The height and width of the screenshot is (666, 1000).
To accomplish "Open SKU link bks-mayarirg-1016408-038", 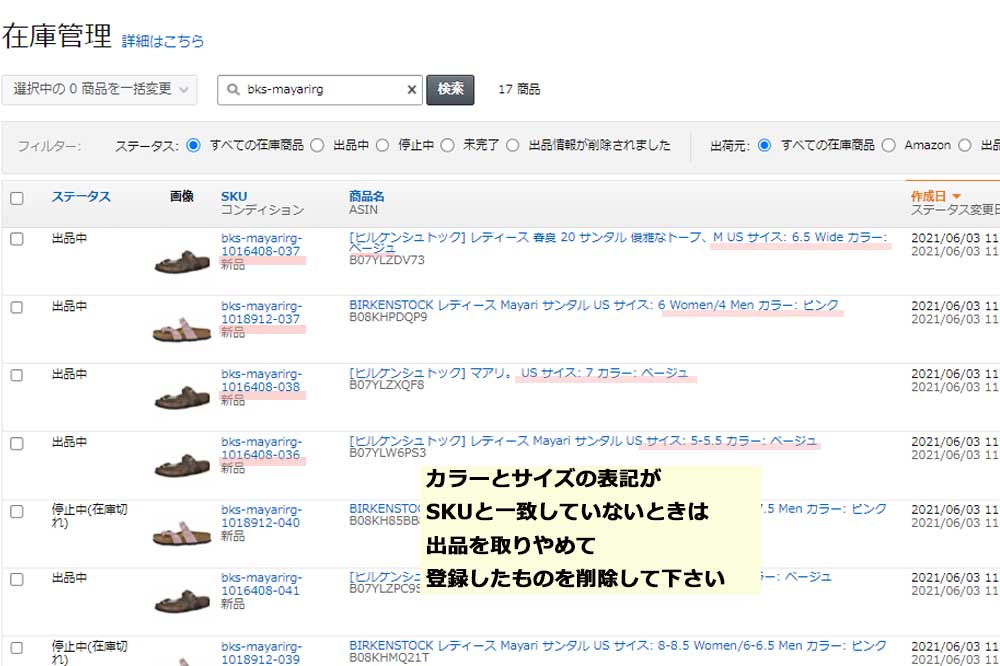I will pos(261,381).
